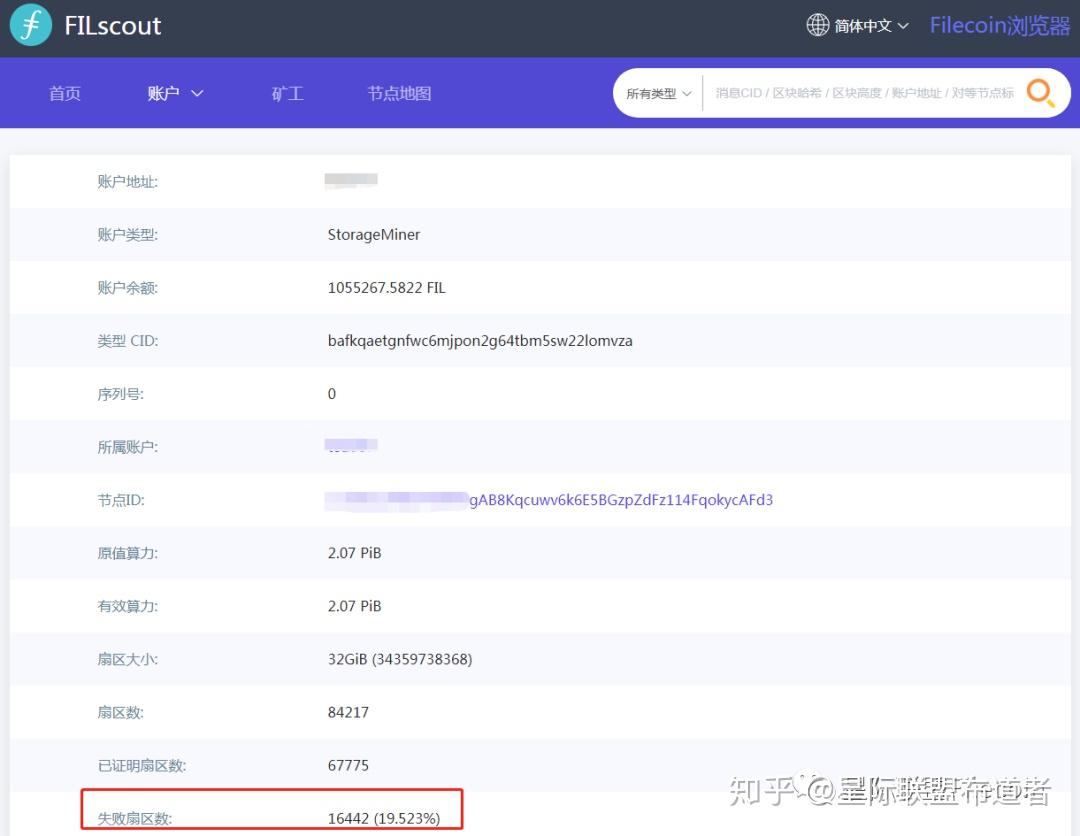Open the 节点地图 node map page
Screen dimensions: 1080x836
399,93
